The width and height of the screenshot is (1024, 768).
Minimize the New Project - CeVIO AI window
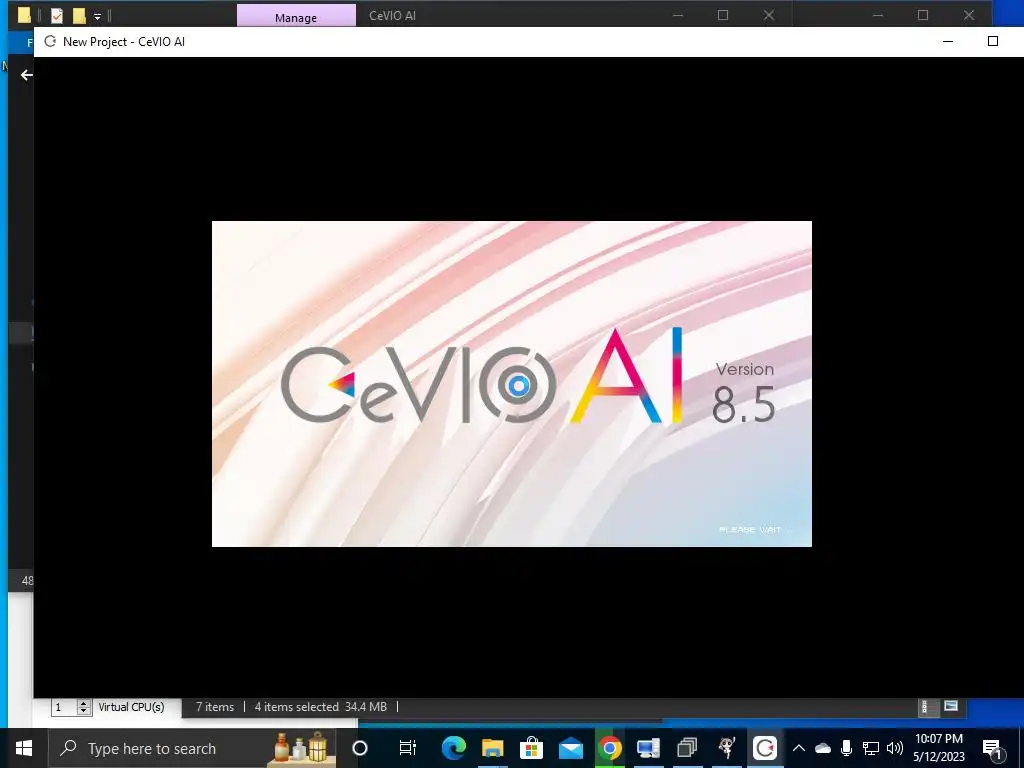(x=948, y=41)
